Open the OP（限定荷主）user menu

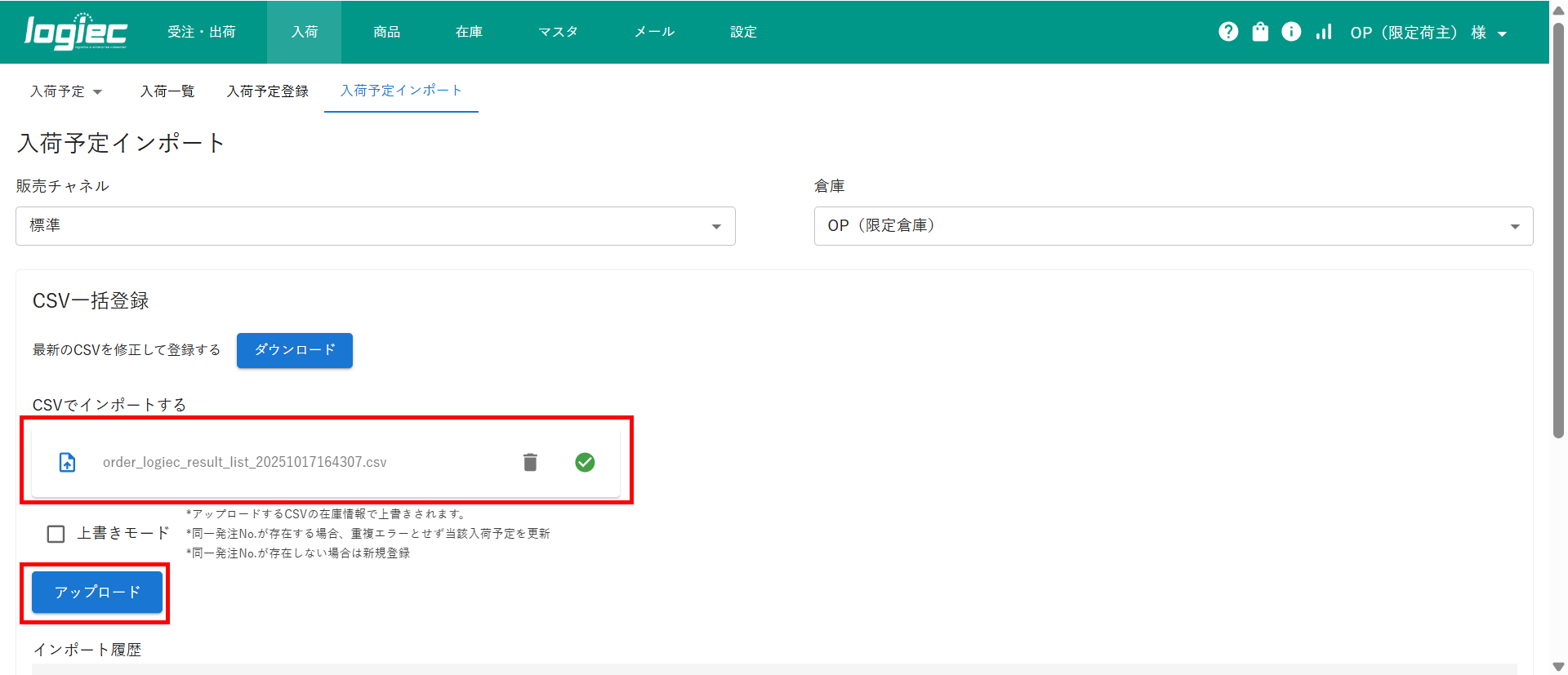coord(1428,33)
